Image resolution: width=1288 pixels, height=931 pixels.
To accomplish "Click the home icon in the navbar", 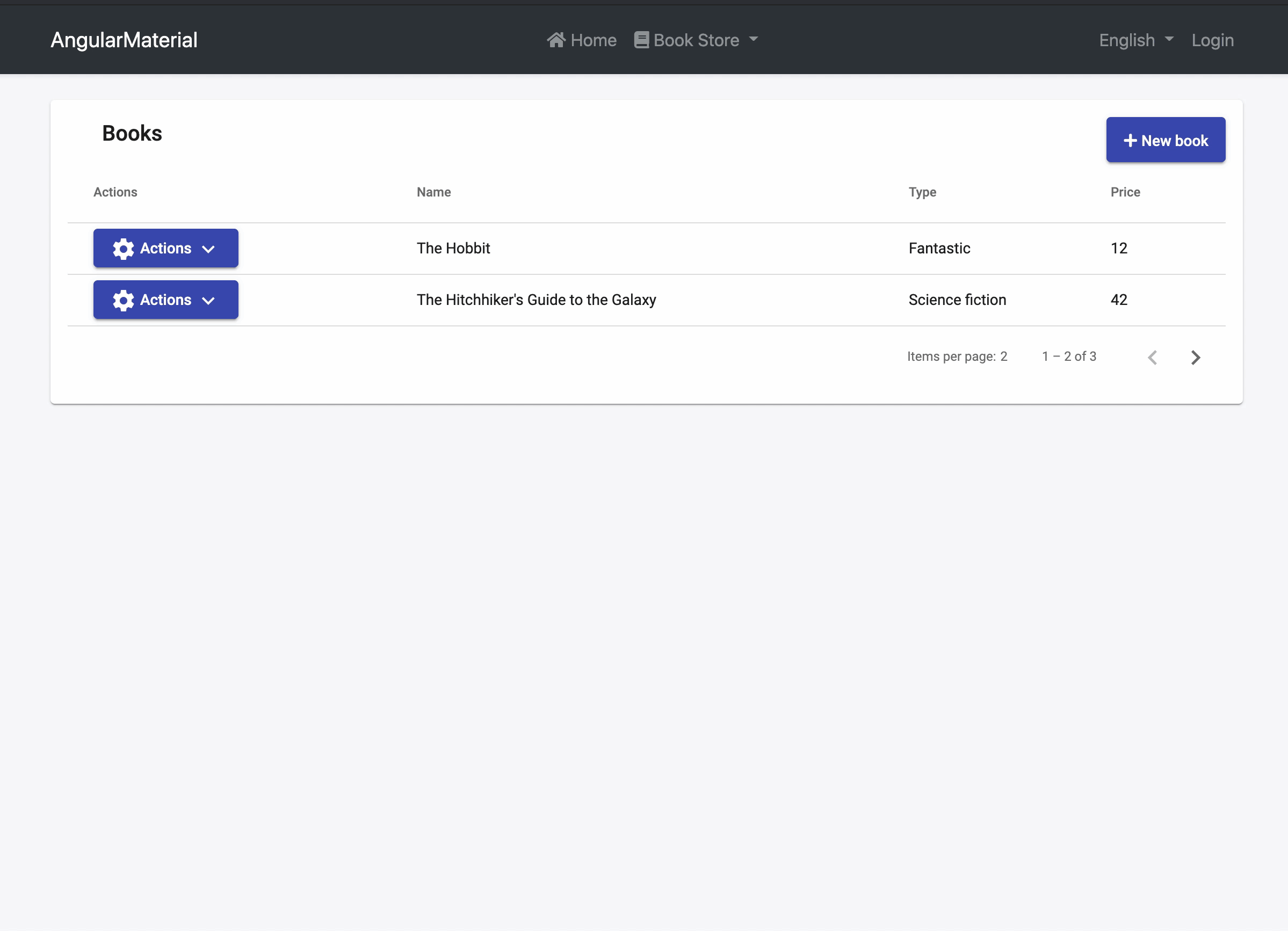I will [556, 40].
